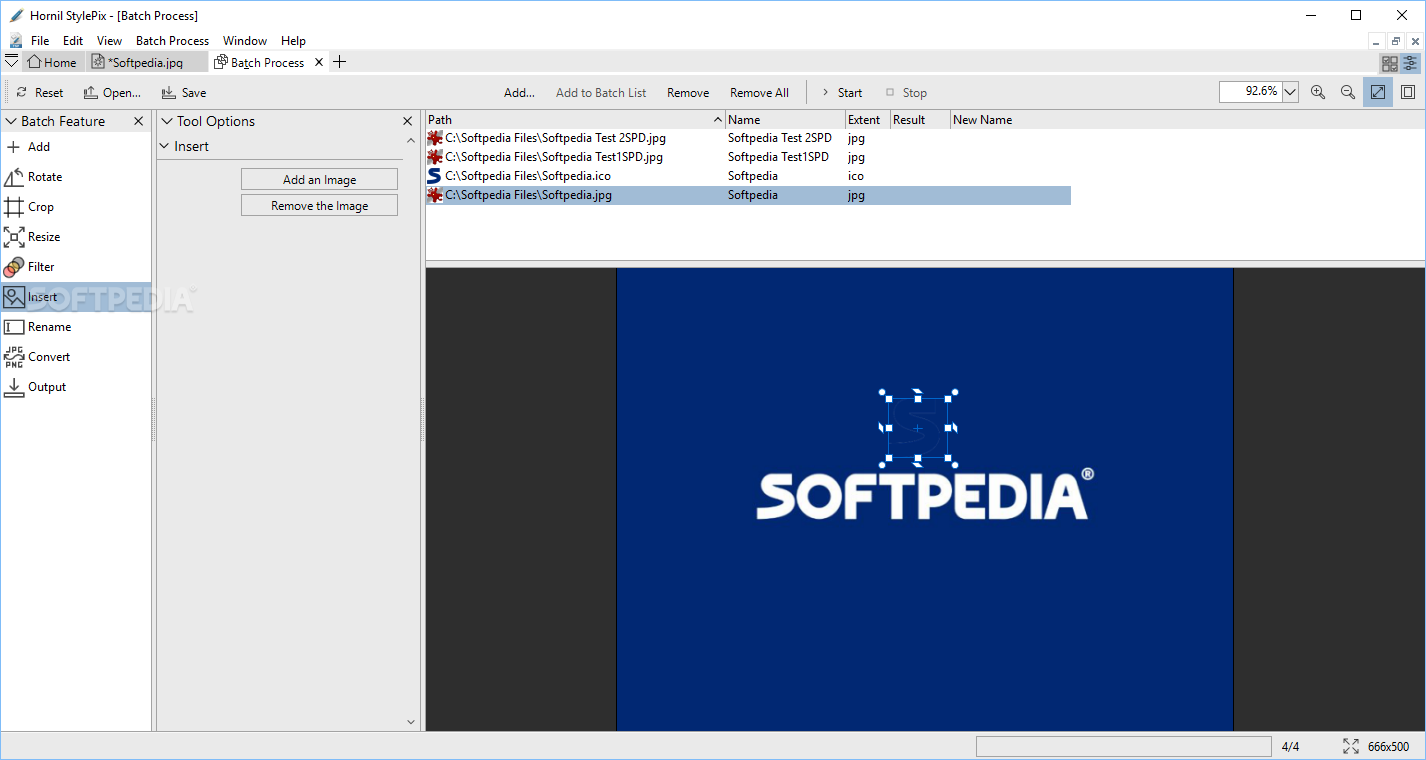Open the Batch Process menu
The height and width of the screenshot is (760, 1426).
[x=172, y=41]
